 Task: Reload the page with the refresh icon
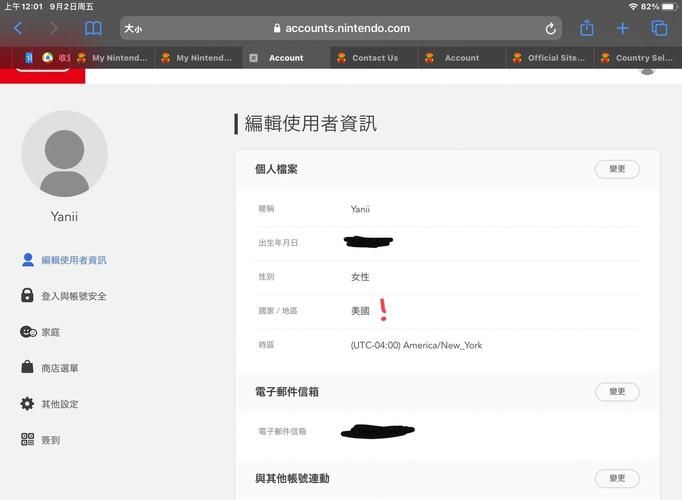[550, 29]
